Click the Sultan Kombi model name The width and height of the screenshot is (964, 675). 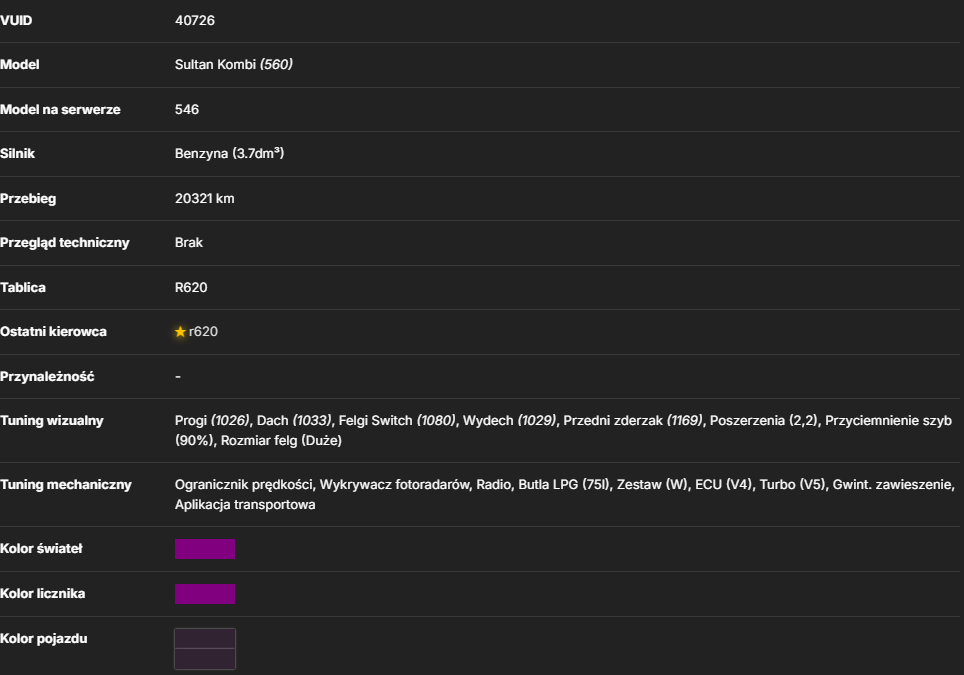215,65
